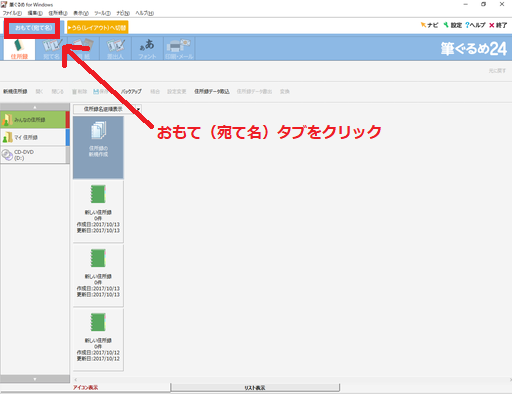Image resolution: width=512 pixels, height=394 pixels.
Task: Select the 宛て名 addressee toolbar icon
Action: click(x=51, y=49)
